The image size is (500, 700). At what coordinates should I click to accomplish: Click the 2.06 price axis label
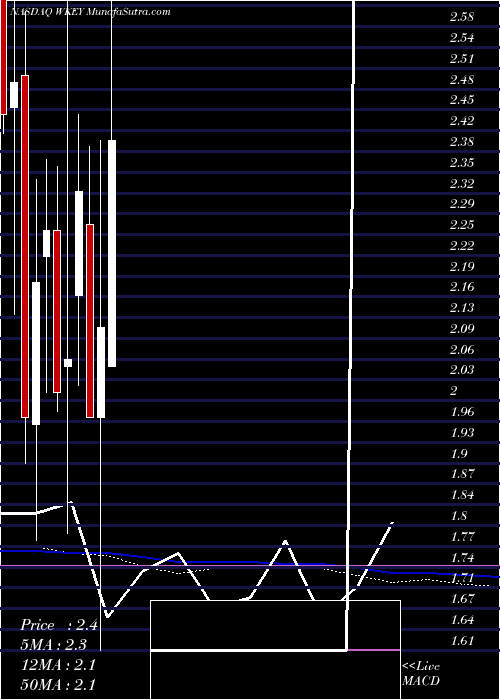click(462, 349)
